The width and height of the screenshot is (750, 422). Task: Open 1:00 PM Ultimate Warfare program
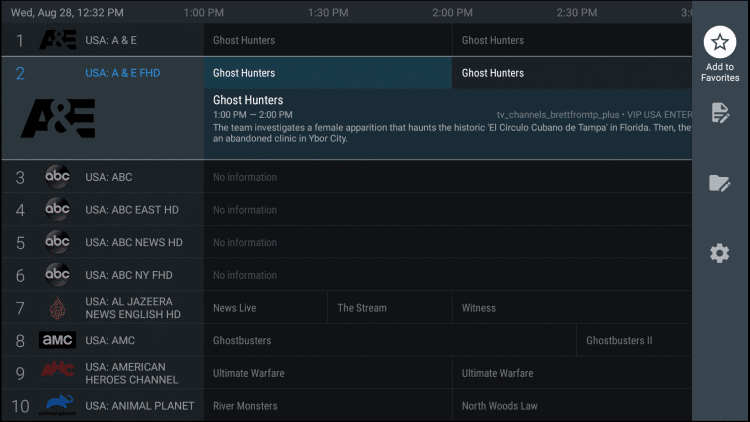tap(328, 373)
